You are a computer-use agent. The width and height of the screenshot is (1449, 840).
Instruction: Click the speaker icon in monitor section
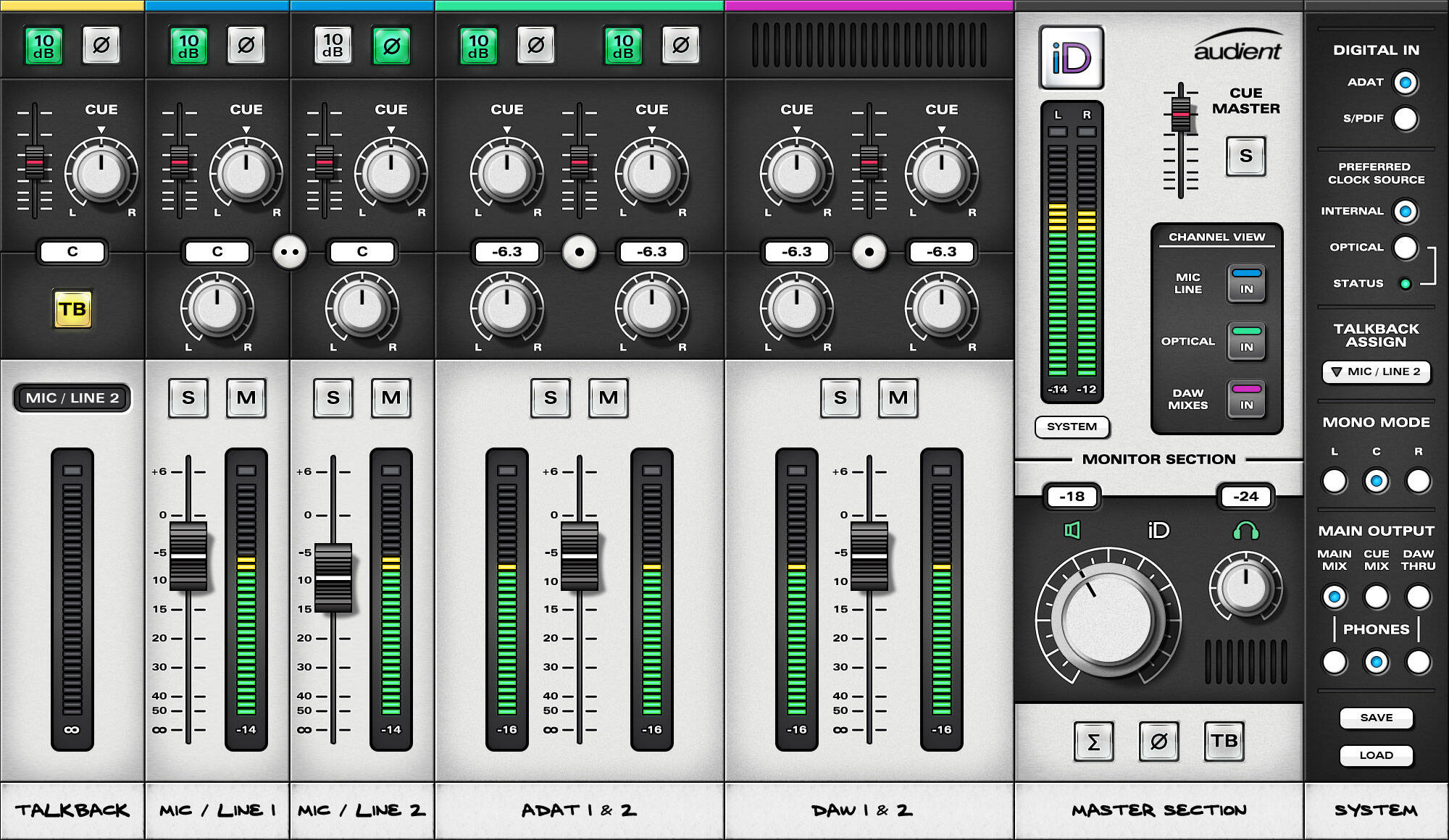1072,531
